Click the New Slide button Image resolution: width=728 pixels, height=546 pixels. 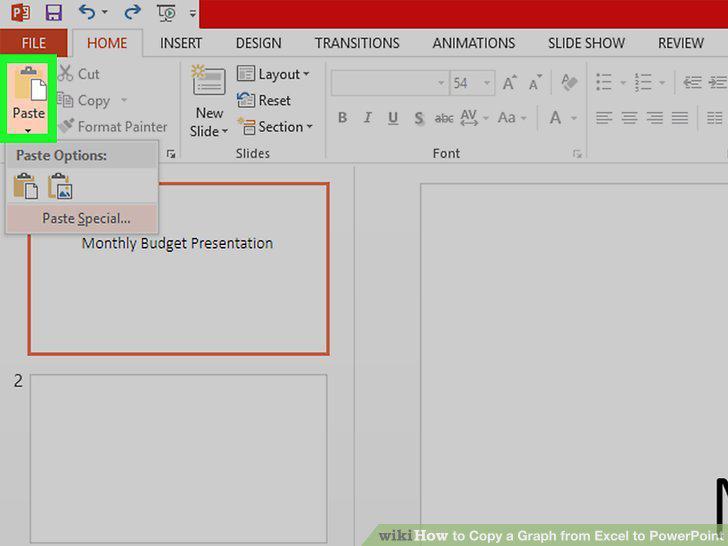pyautogui.click(x=209, y=101)
